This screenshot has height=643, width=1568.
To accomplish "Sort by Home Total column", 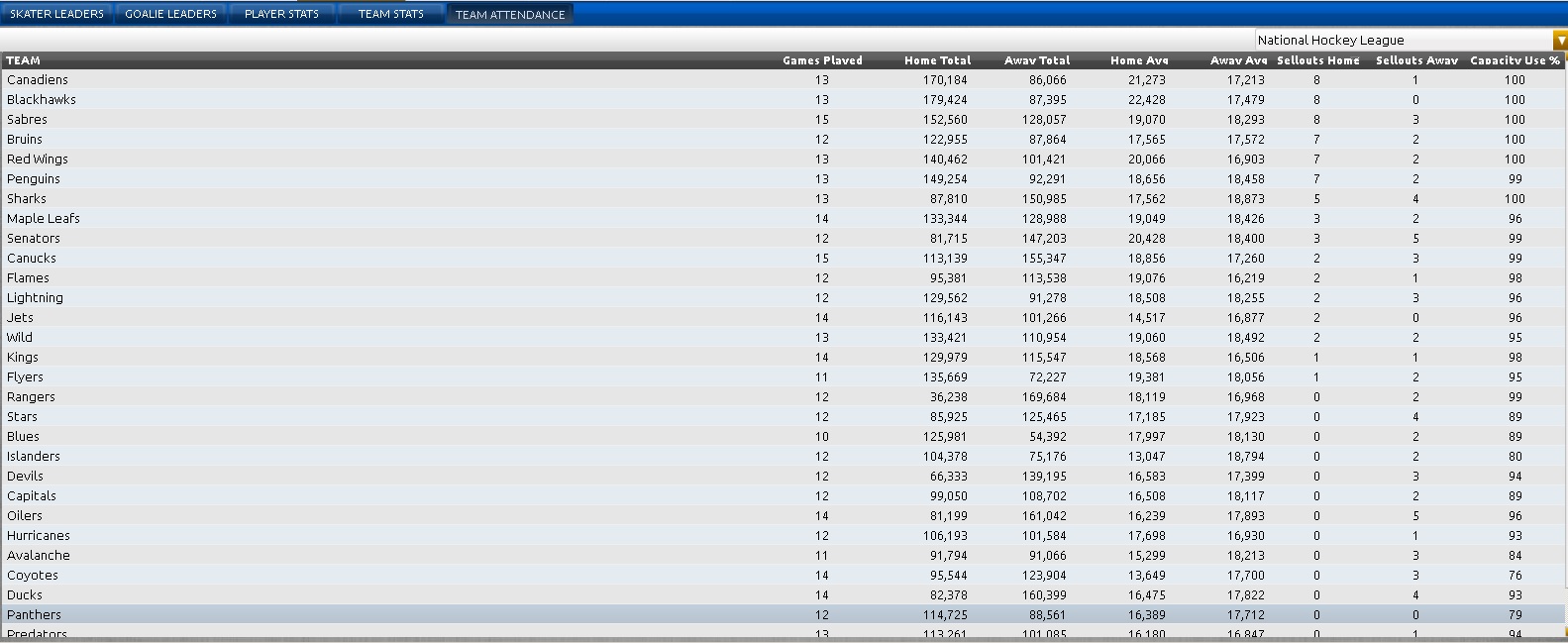I will pos(937,60).
